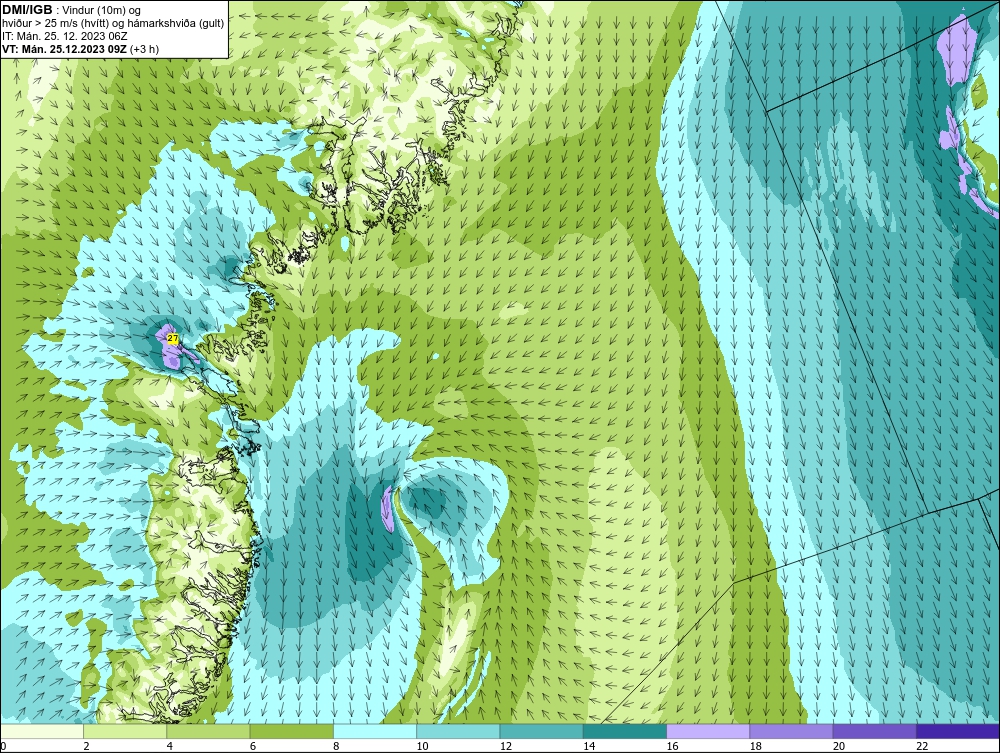Click the 'VT: Mán. 25.12.2023 09Z' valid time
Image resolution: width=1000 pixels, height=753 pixels.
point(64,49)
